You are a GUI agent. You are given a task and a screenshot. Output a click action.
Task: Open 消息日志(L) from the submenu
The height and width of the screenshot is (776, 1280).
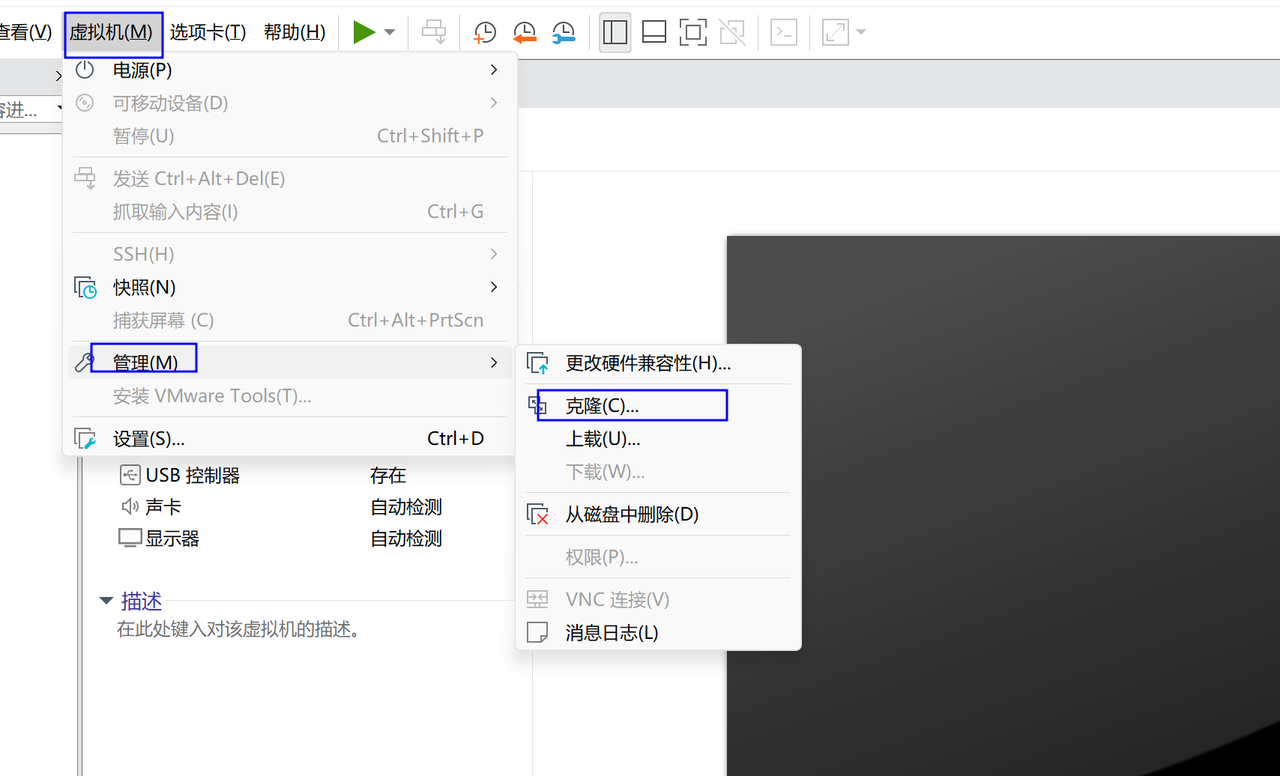coord(658,633)
